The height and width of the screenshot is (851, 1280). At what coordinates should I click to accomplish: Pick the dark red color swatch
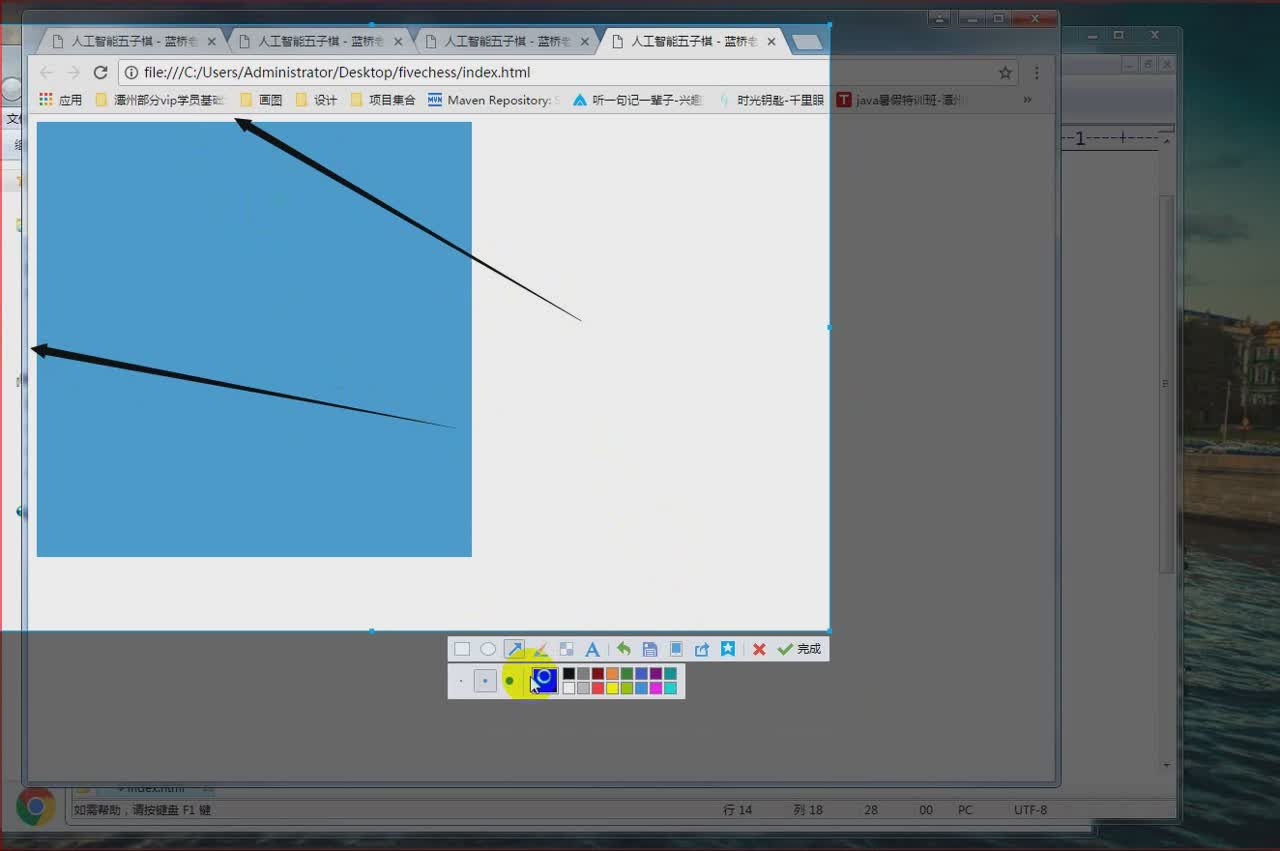[598, 674]
